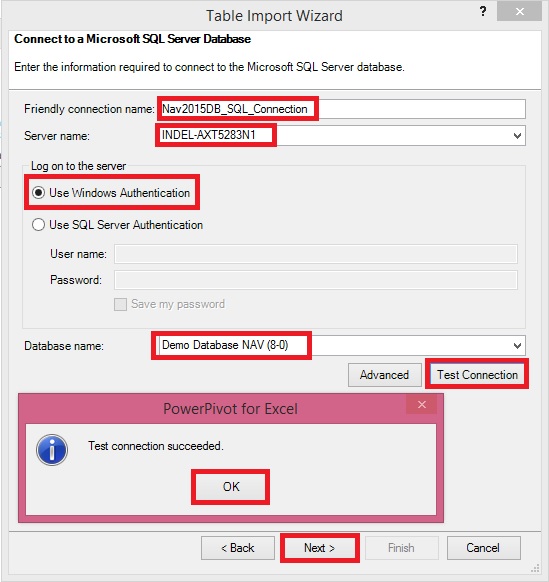Click the User name input field
The image size is (549, 582).
point(316,254)
